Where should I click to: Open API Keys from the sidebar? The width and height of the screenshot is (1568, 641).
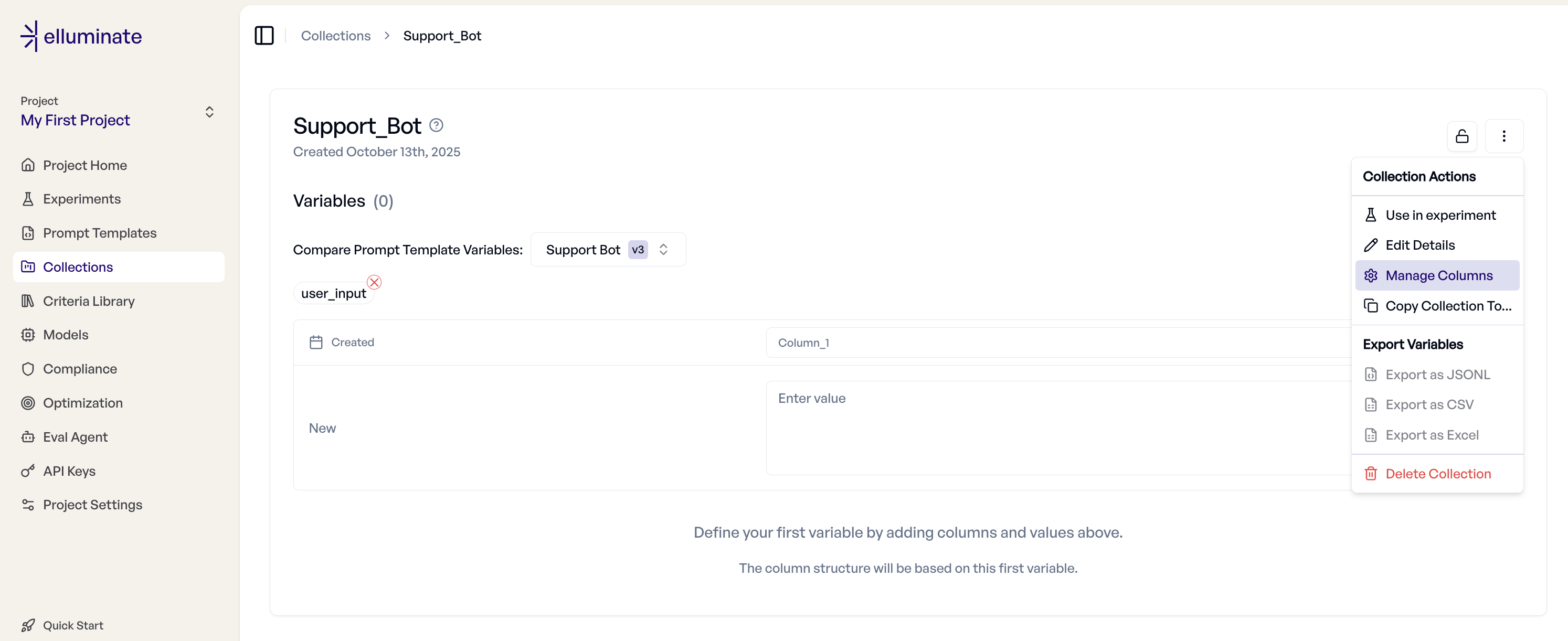(69, 471)
